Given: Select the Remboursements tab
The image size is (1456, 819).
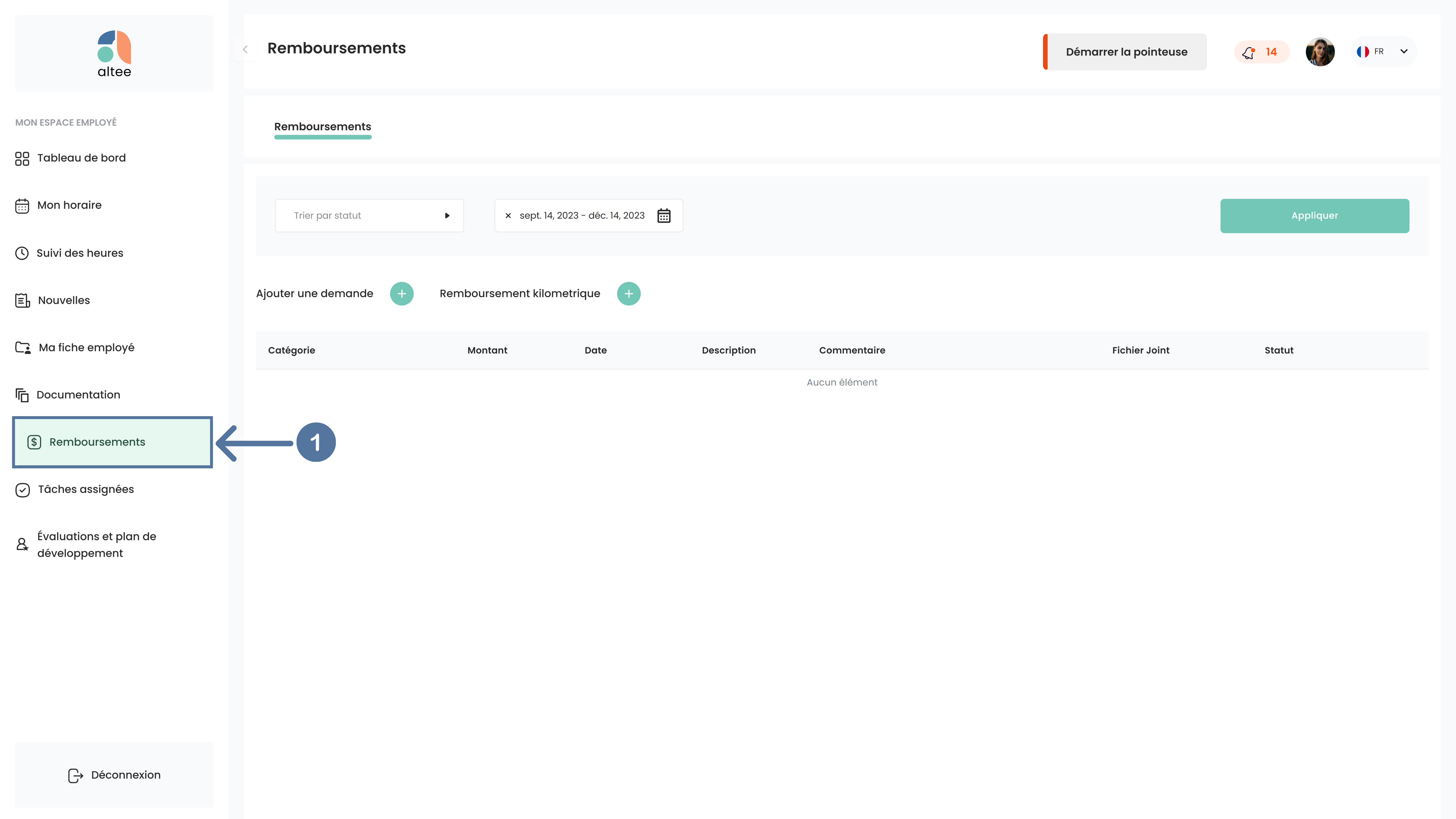Looking at the screenshot, I should click(x=323, y=127).
